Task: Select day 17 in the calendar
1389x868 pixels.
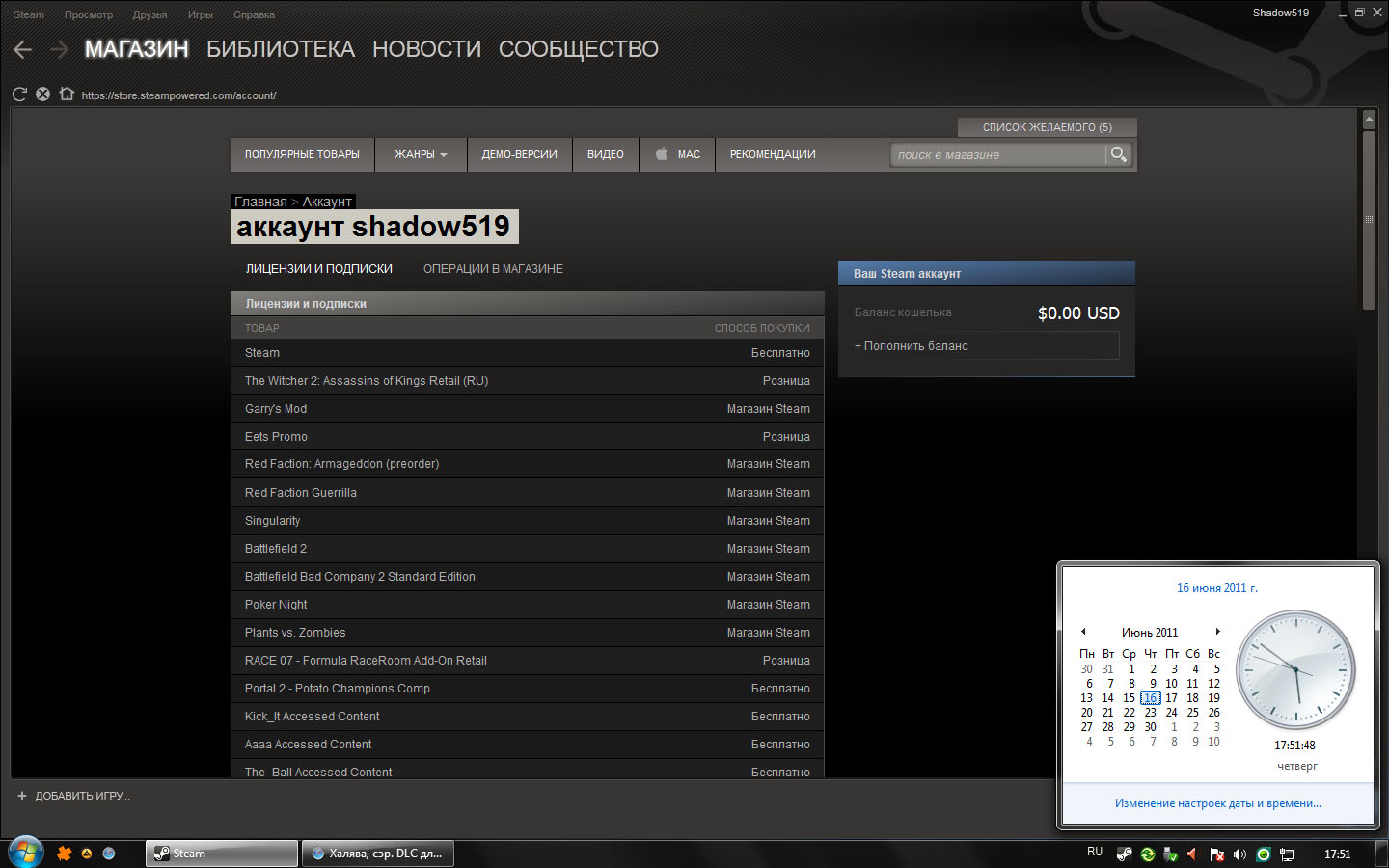Action: click(1171, 698)
